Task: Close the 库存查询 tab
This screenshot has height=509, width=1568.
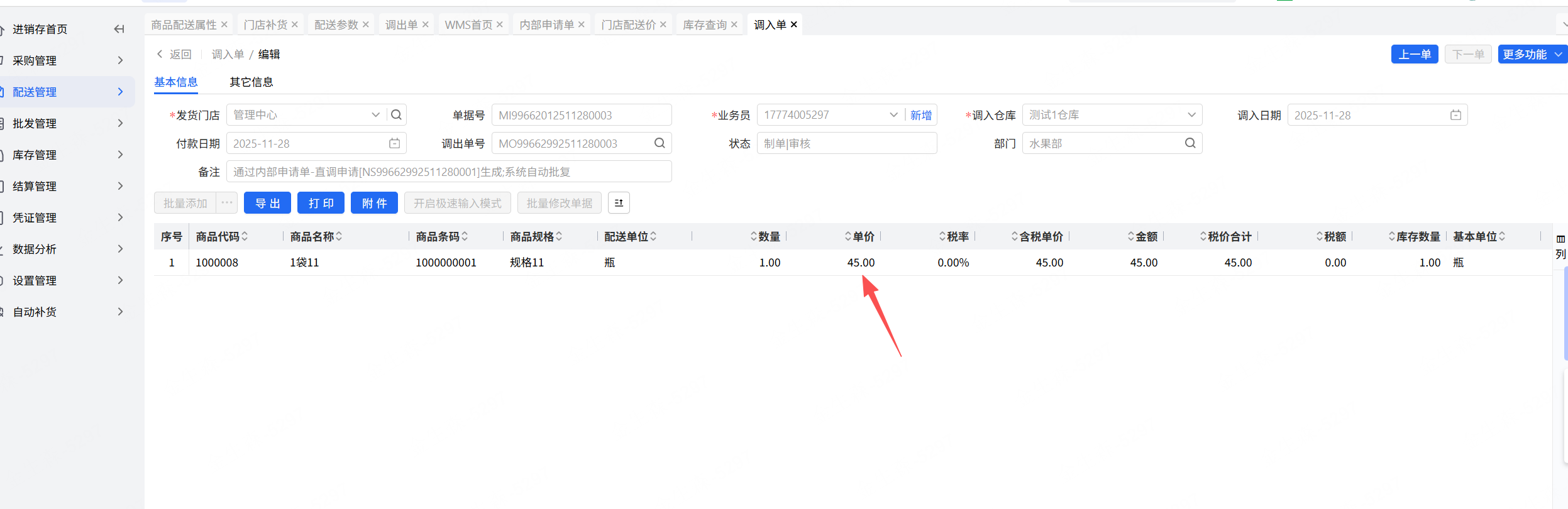Action: point(734,25)
